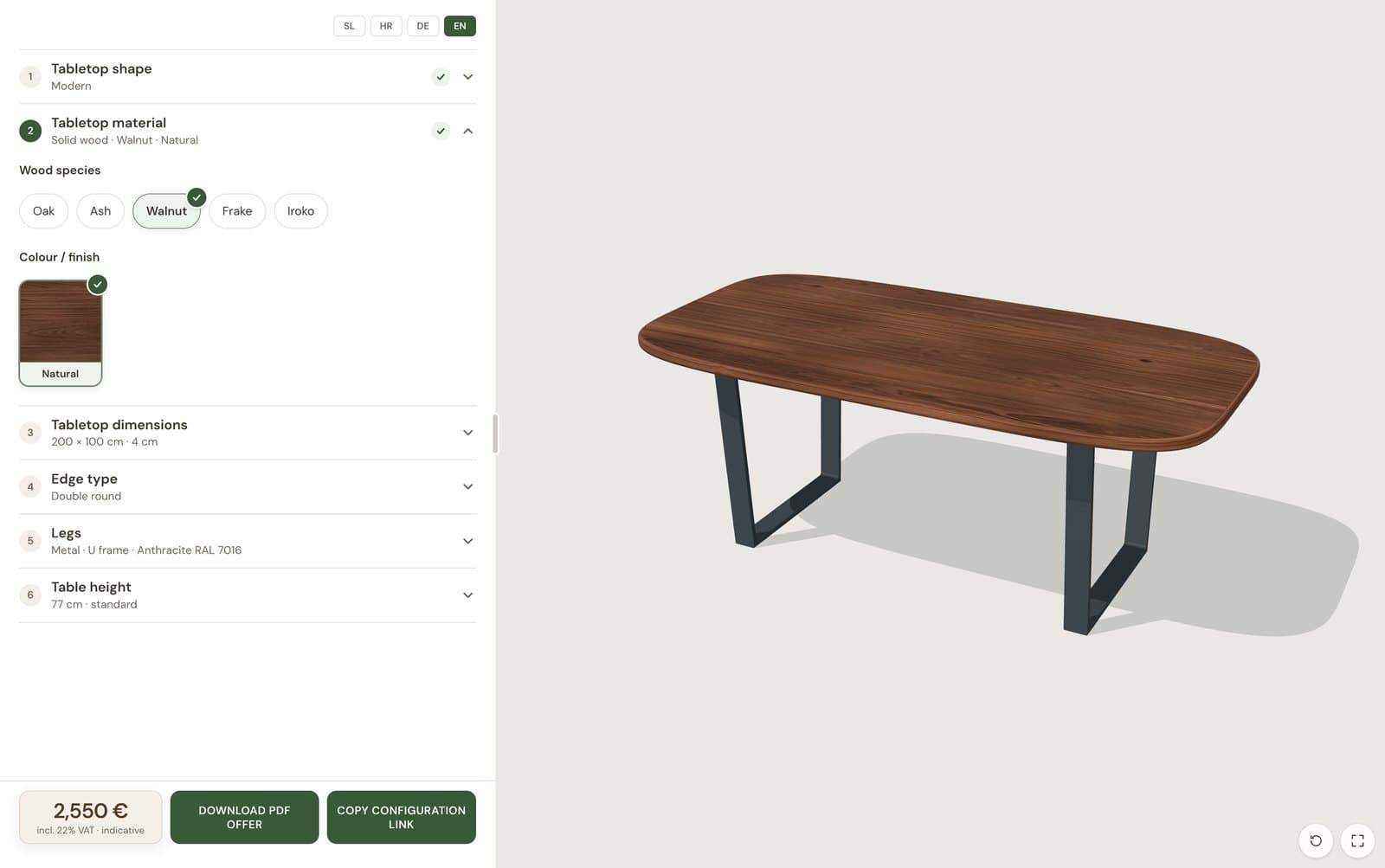Click the 2,550 € price box
The width and height of the screenshot is (1385, 868).
pos(91,817)
